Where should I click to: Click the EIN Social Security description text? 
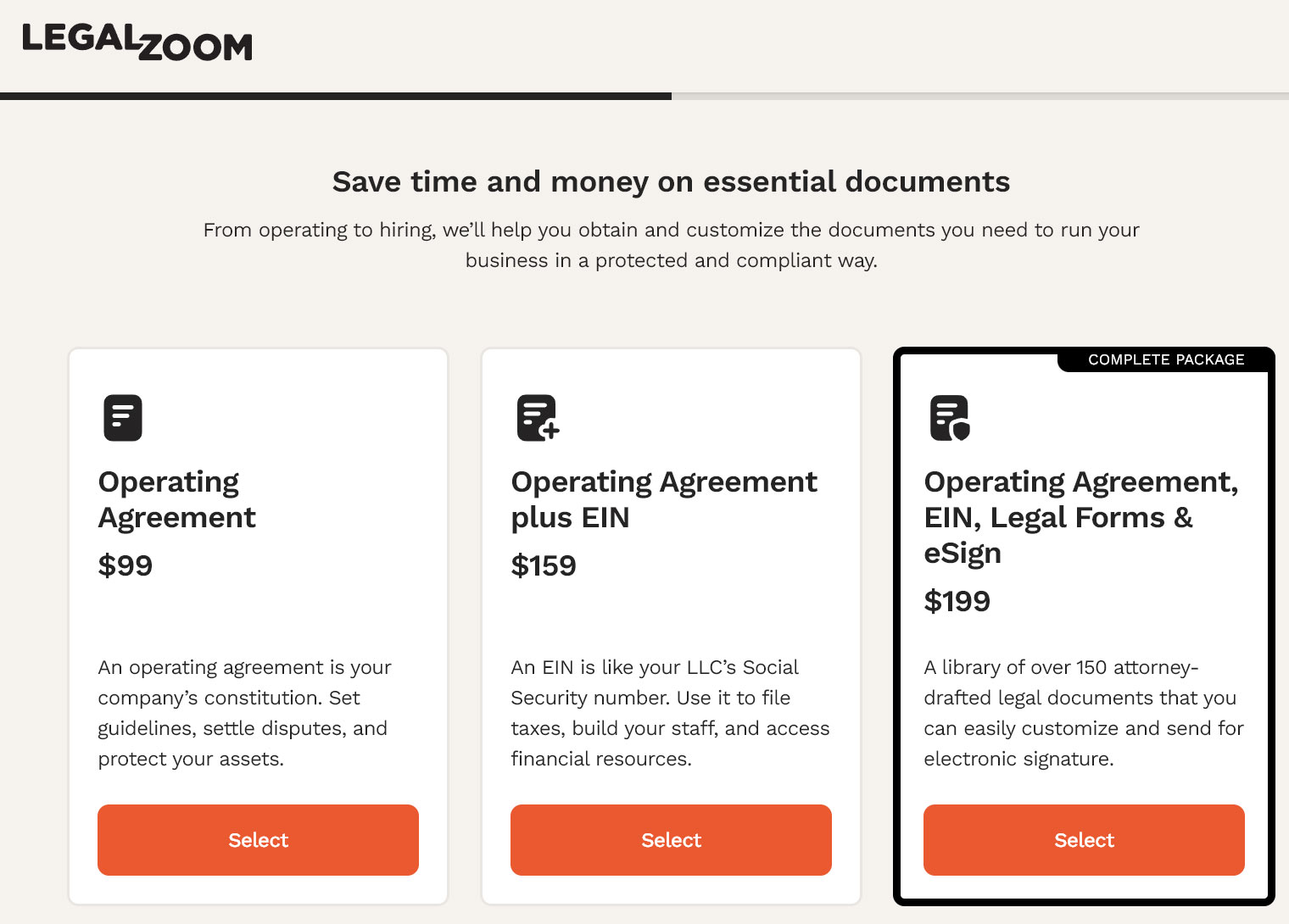[670, 713]
